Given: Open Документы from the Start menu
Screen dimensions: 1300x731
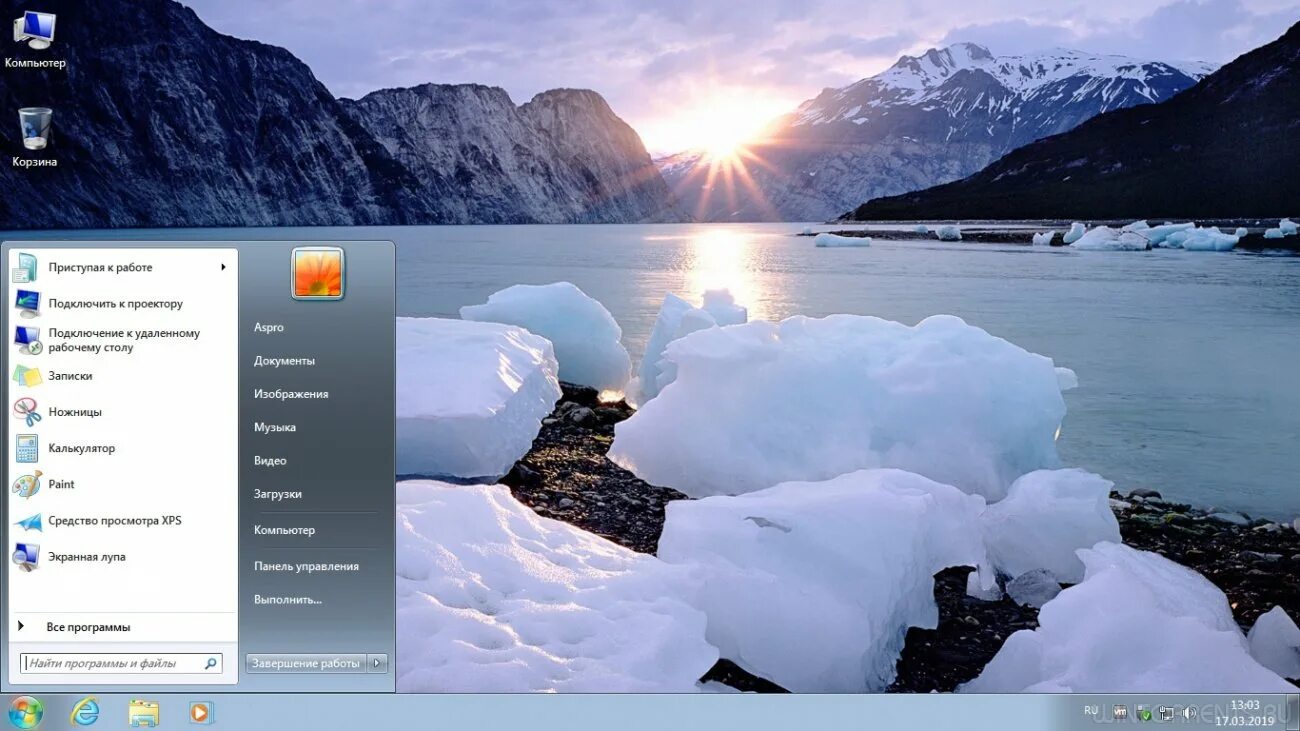Looking at the screenshot, I should point(285,360).
